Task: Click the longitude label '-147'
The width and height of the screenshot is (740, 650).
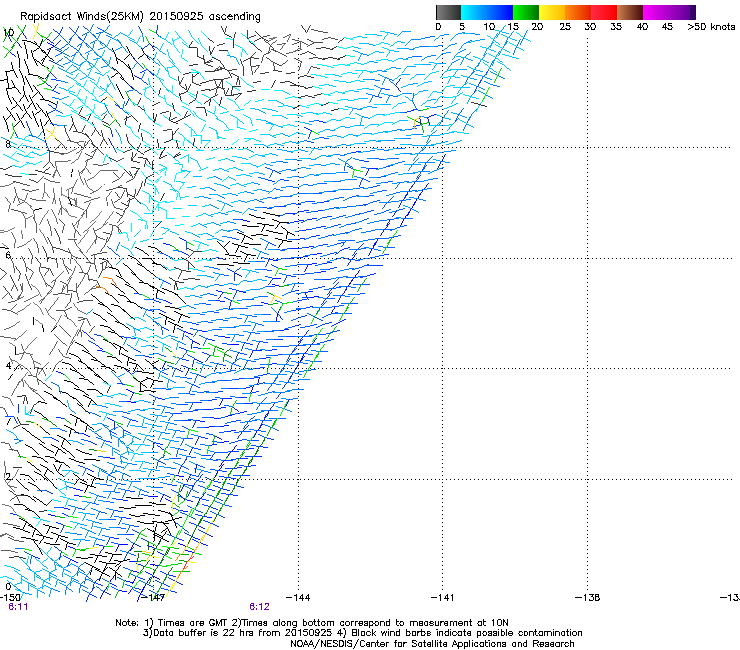Action: tap(153, 598)
